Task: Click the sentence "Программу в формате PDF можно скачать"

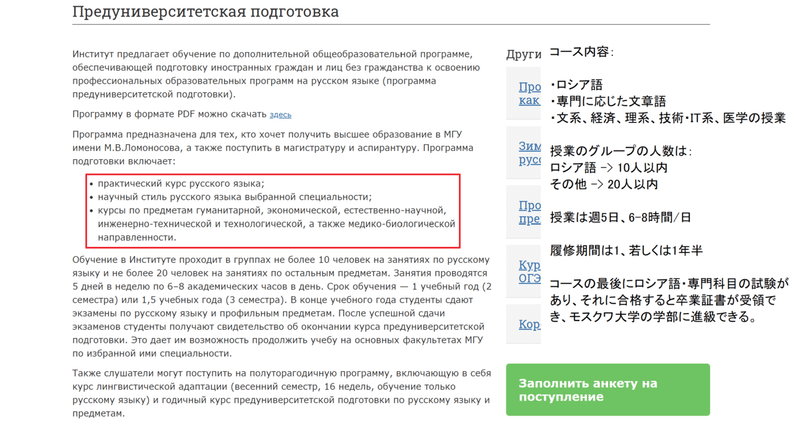Action: tap(169, 114)
